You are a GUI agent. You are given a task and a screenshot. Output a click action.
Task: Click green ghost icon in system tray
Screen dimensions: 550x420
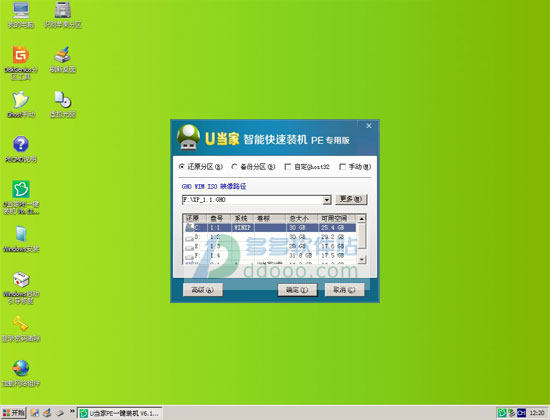pyautogui.click(x=502, y=413)
